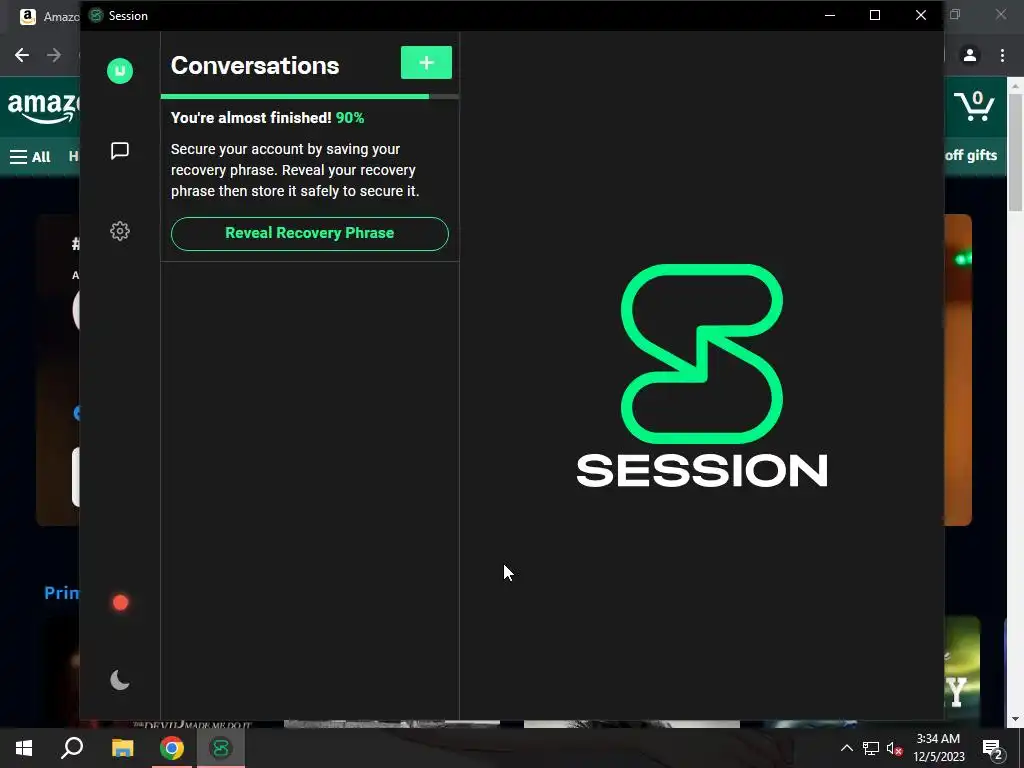Open Windows notification center

coord(993,748)
